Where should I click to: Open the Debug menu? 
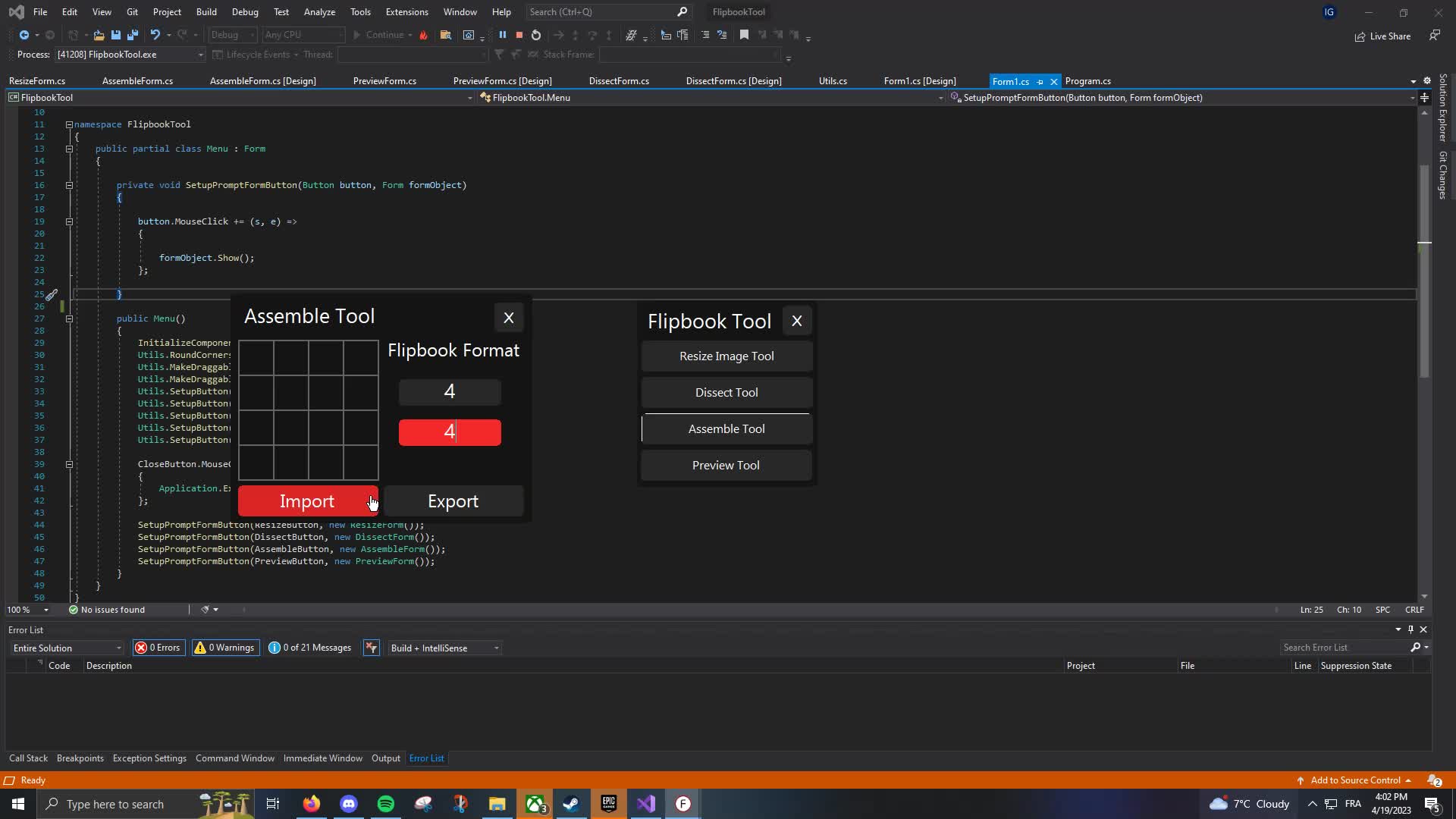tap(244, 12)
